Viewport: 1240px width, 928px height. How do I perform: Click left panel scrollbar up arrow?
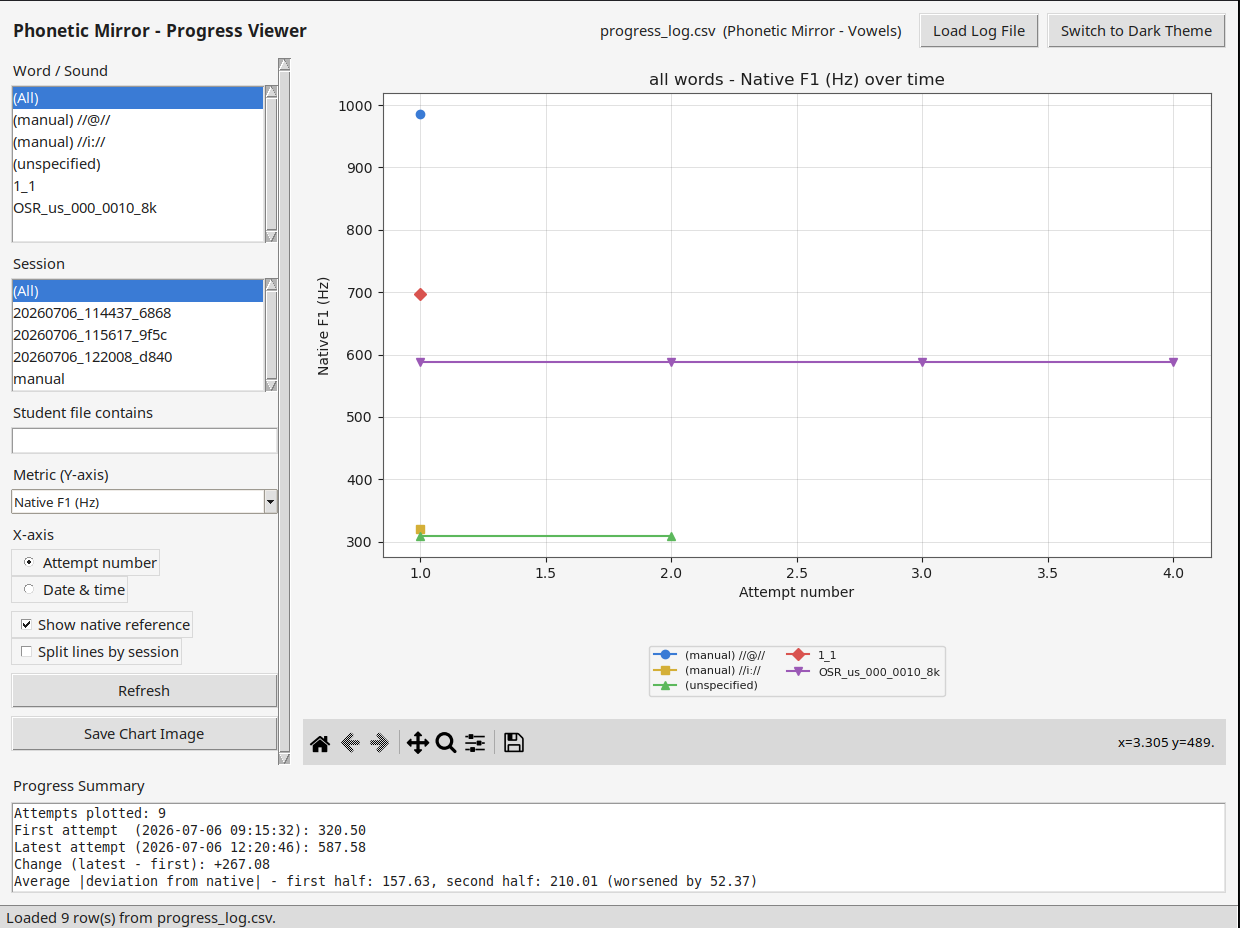pyautogui.click(x=284, y=65)
